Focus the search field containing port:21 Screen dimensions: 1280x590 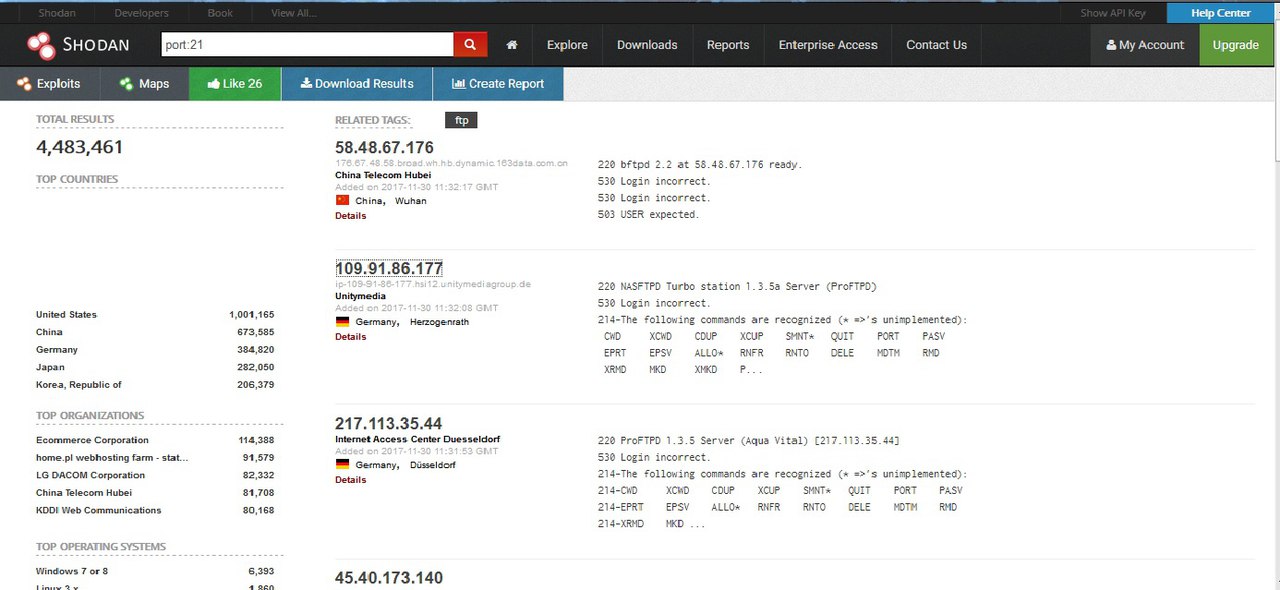(307, 45)
